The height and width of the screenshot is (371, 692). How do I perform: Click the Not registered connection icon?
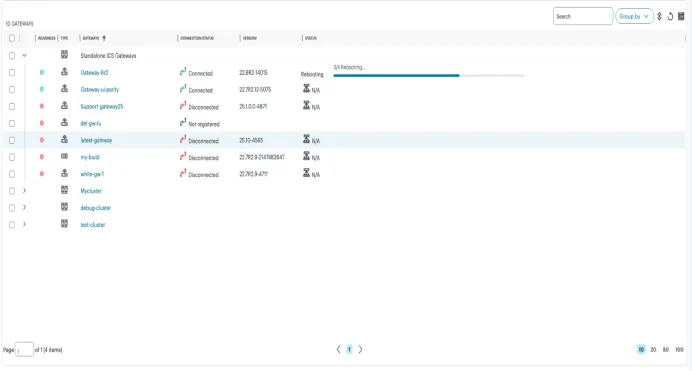[x=183, y=122]
